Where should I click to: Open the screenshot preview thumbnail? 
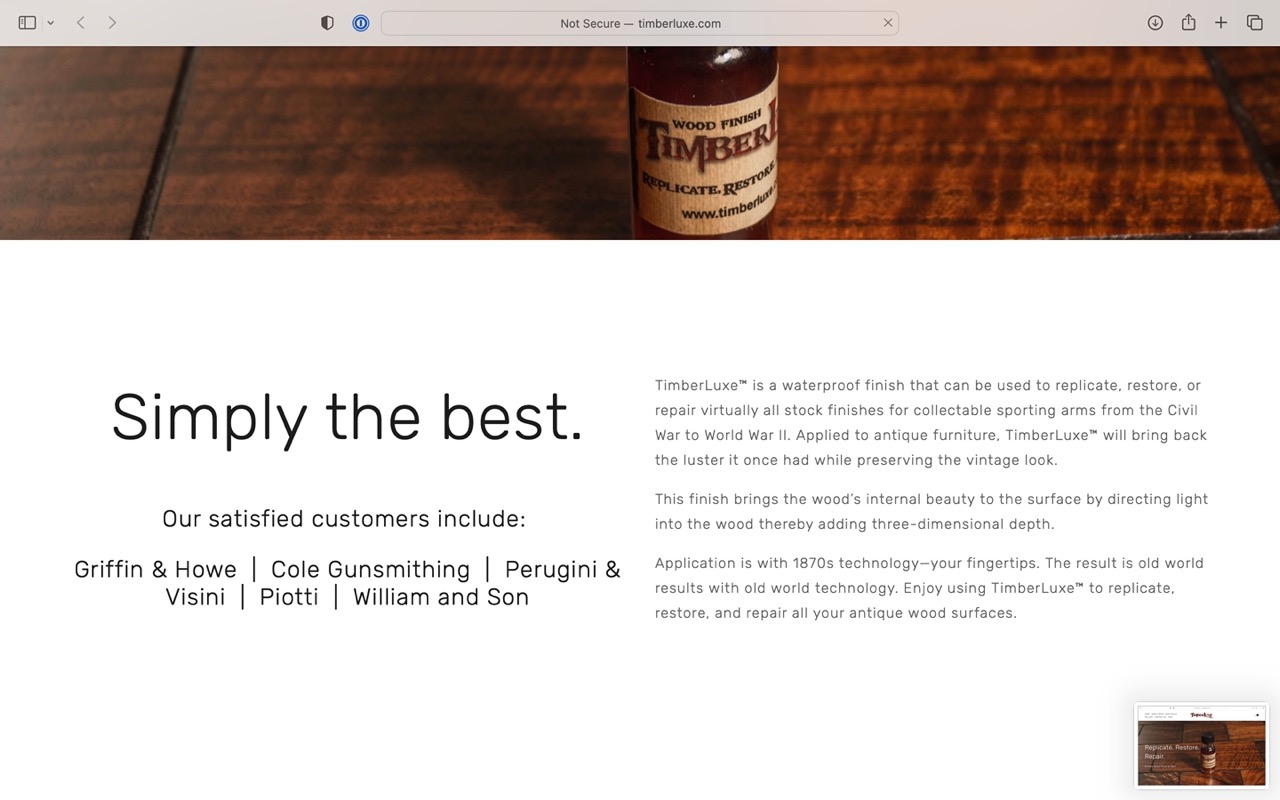coord(1201,746)
